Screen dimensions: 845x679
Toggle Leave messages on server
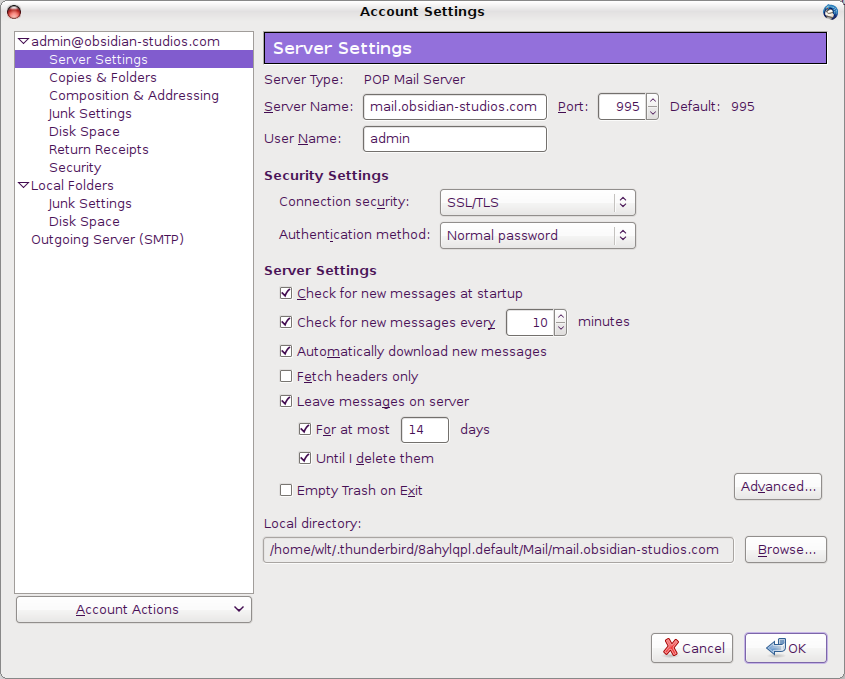tap(286, 401)
